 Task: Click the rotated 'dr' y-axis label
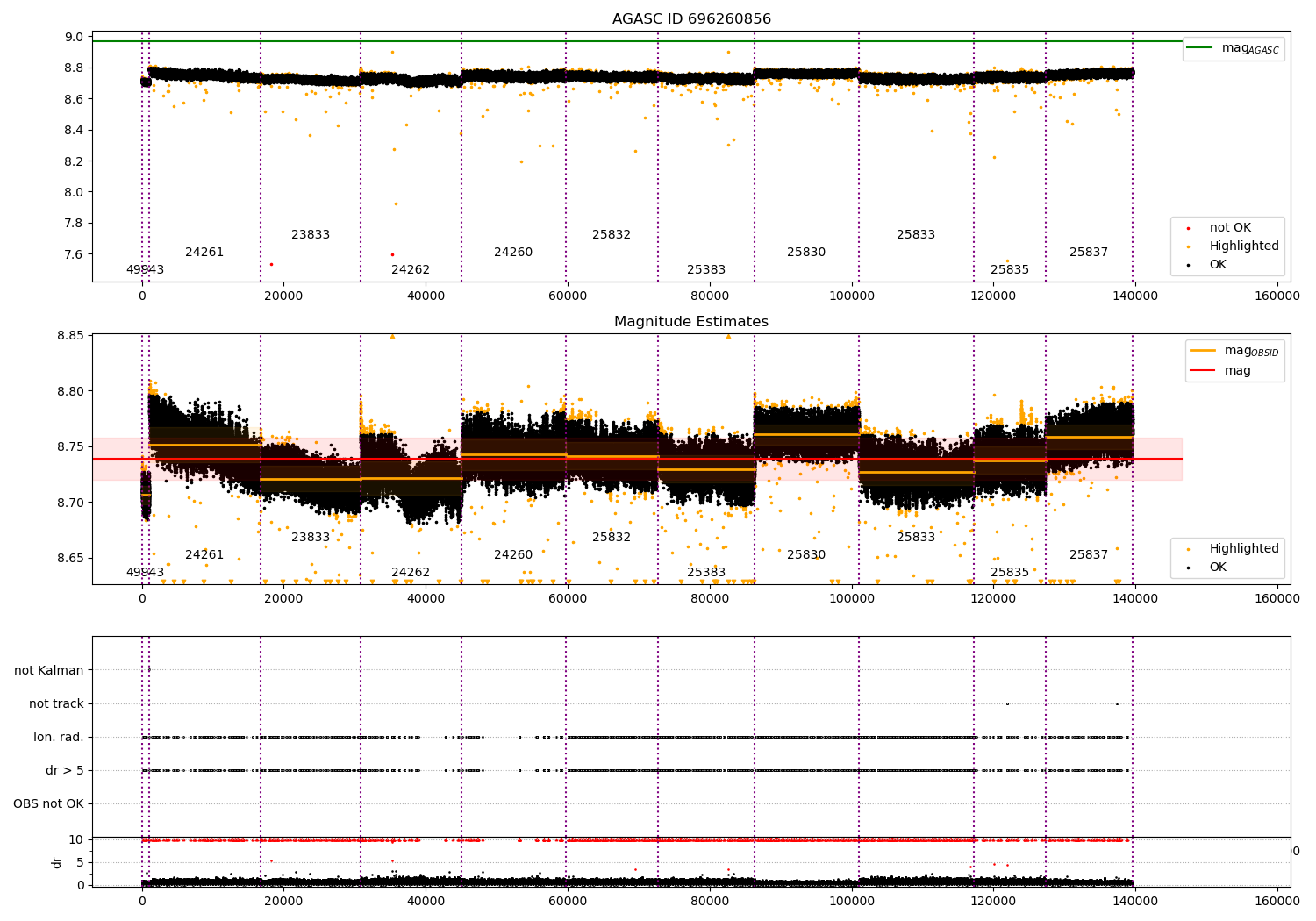point(57,862)
